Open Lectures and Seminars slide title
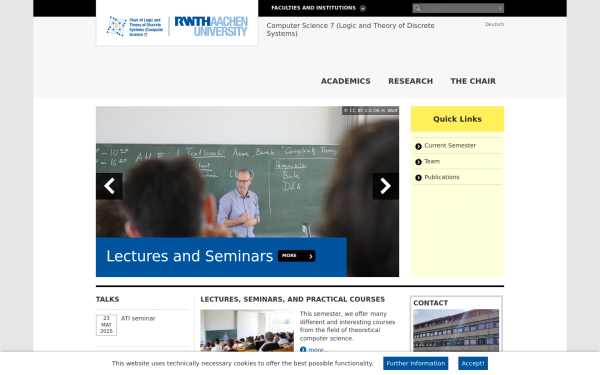Screen dimensions: 600x375 tap(189, 256)
